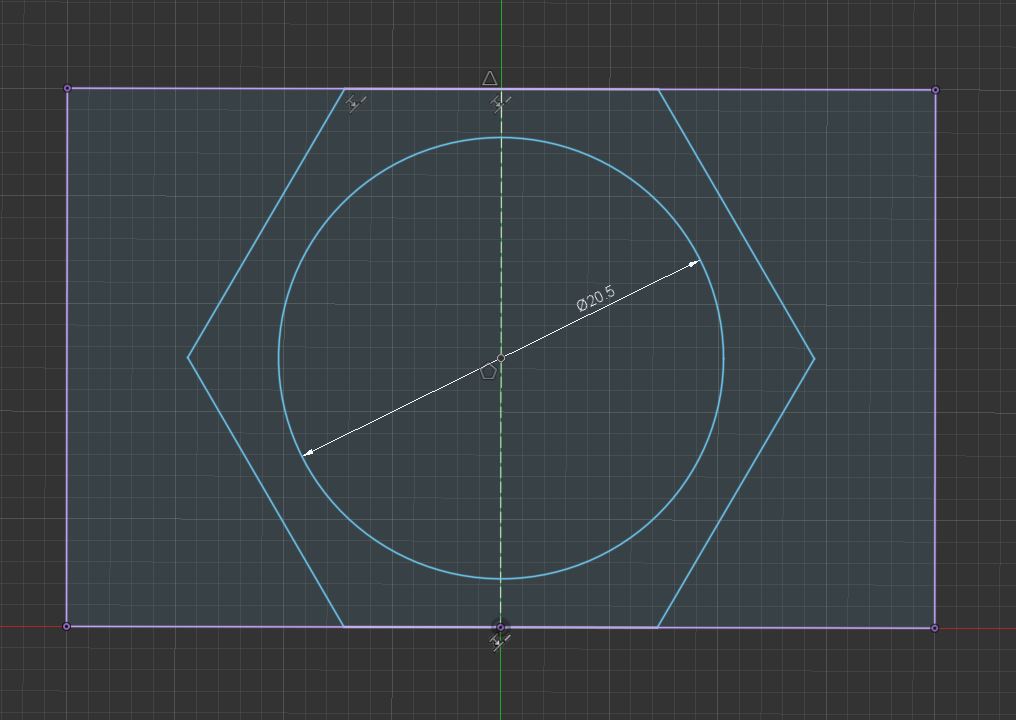Select the hexagon's upper-left slanted edge
Image resolution: width=1016 pixels, height=720 pixels.
266,223
